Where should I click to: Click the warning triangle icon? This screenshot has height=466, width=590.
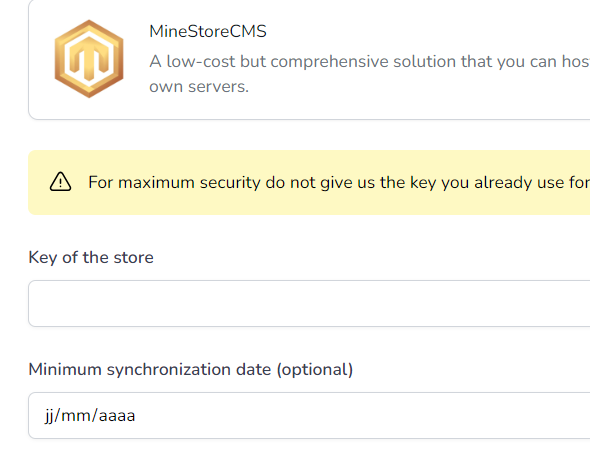click(x=60, y=182)
